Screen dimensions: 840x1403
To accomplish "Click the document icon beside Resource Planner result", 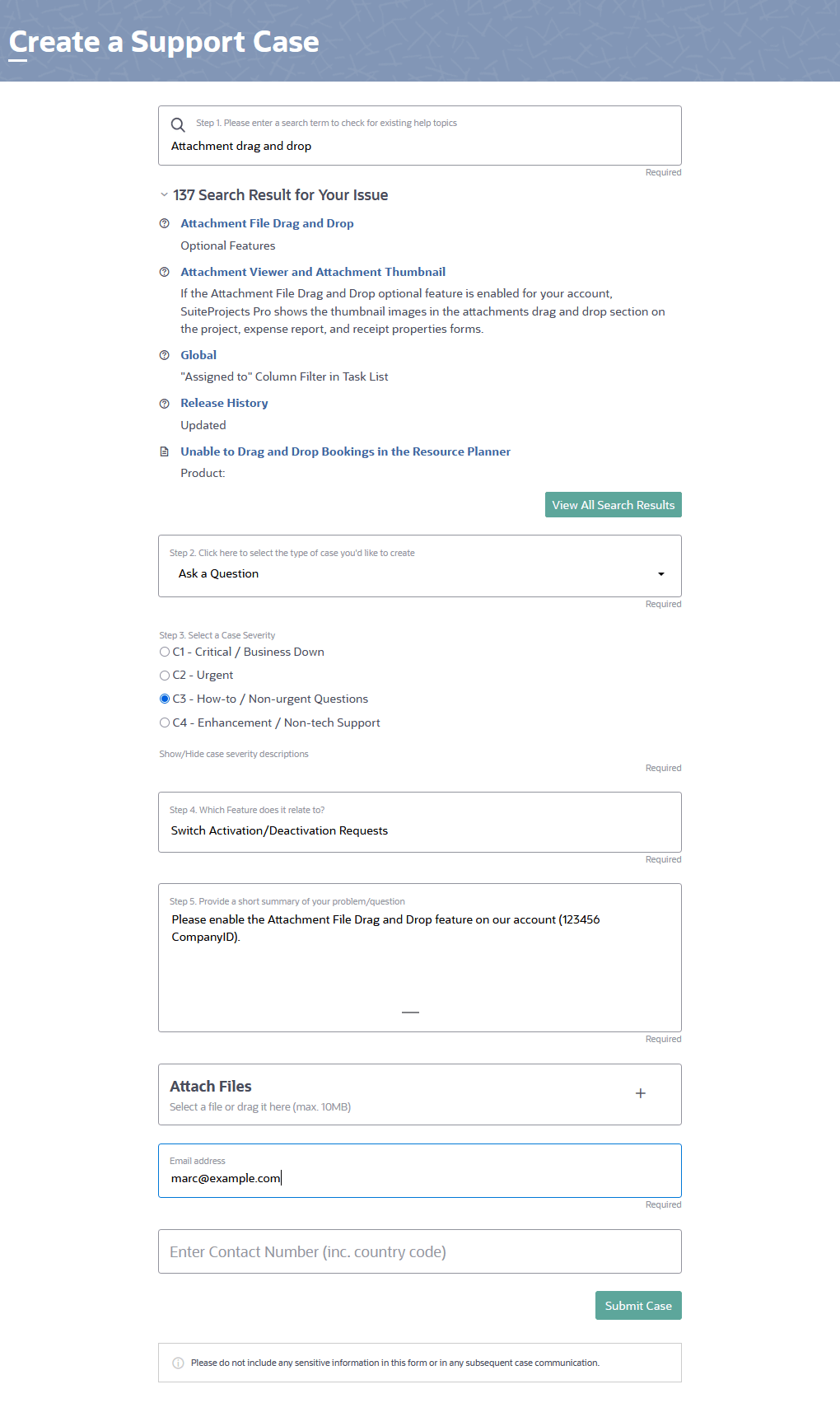I will click(x=164, y=450).
